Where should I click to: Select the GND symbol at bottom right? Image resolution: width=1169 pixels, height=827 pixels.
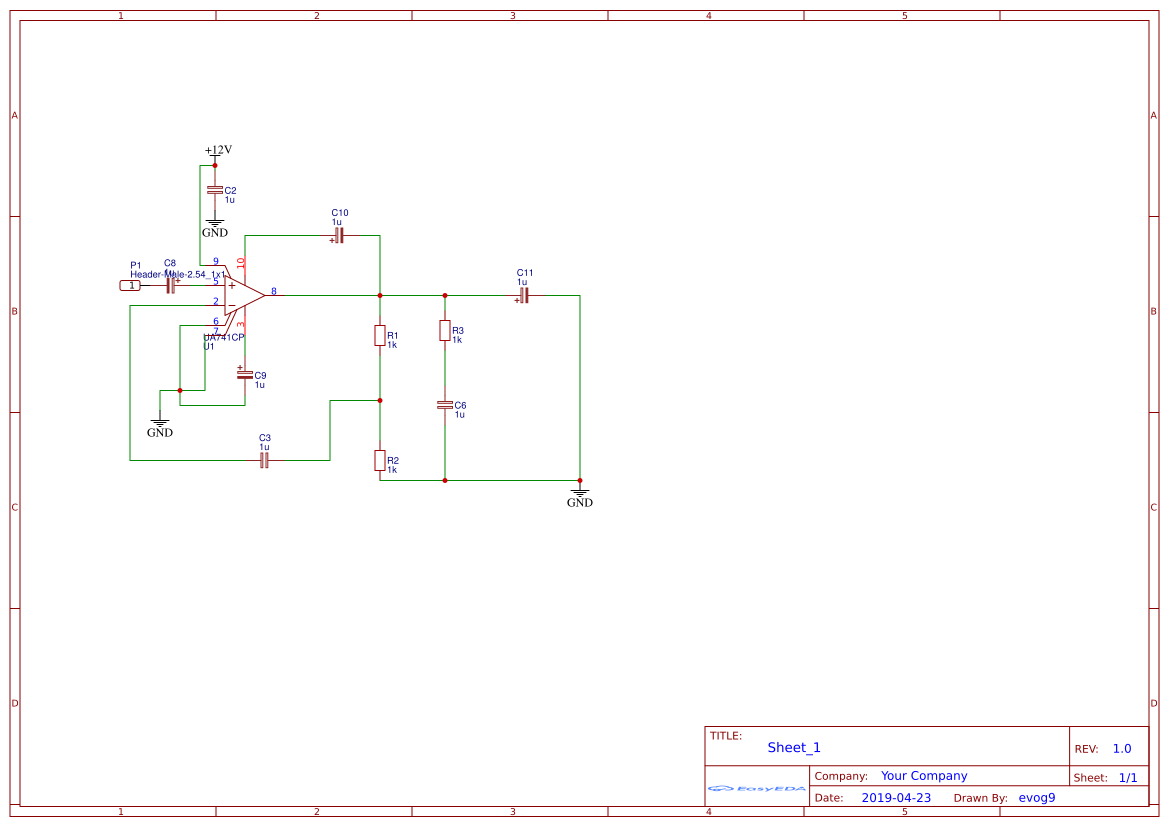(579, 498)
